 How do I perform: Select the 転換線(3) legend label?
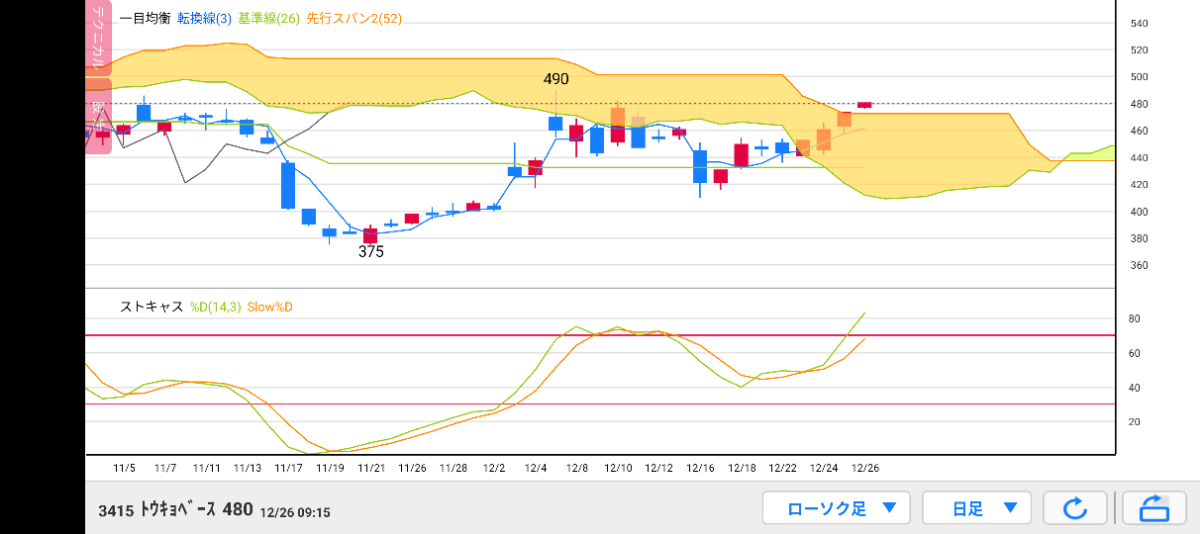(x=208, y=19)
